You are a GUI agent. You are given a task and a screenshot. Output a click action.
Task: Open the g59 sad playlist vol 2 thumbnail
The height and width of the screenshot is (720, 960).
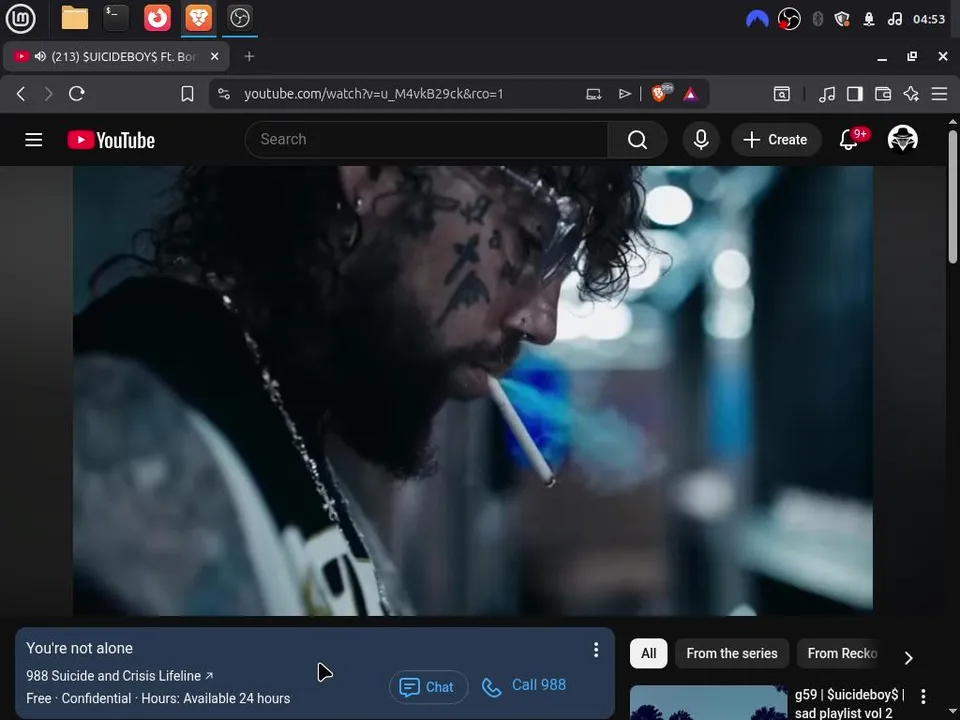click(x=708, y=703)
